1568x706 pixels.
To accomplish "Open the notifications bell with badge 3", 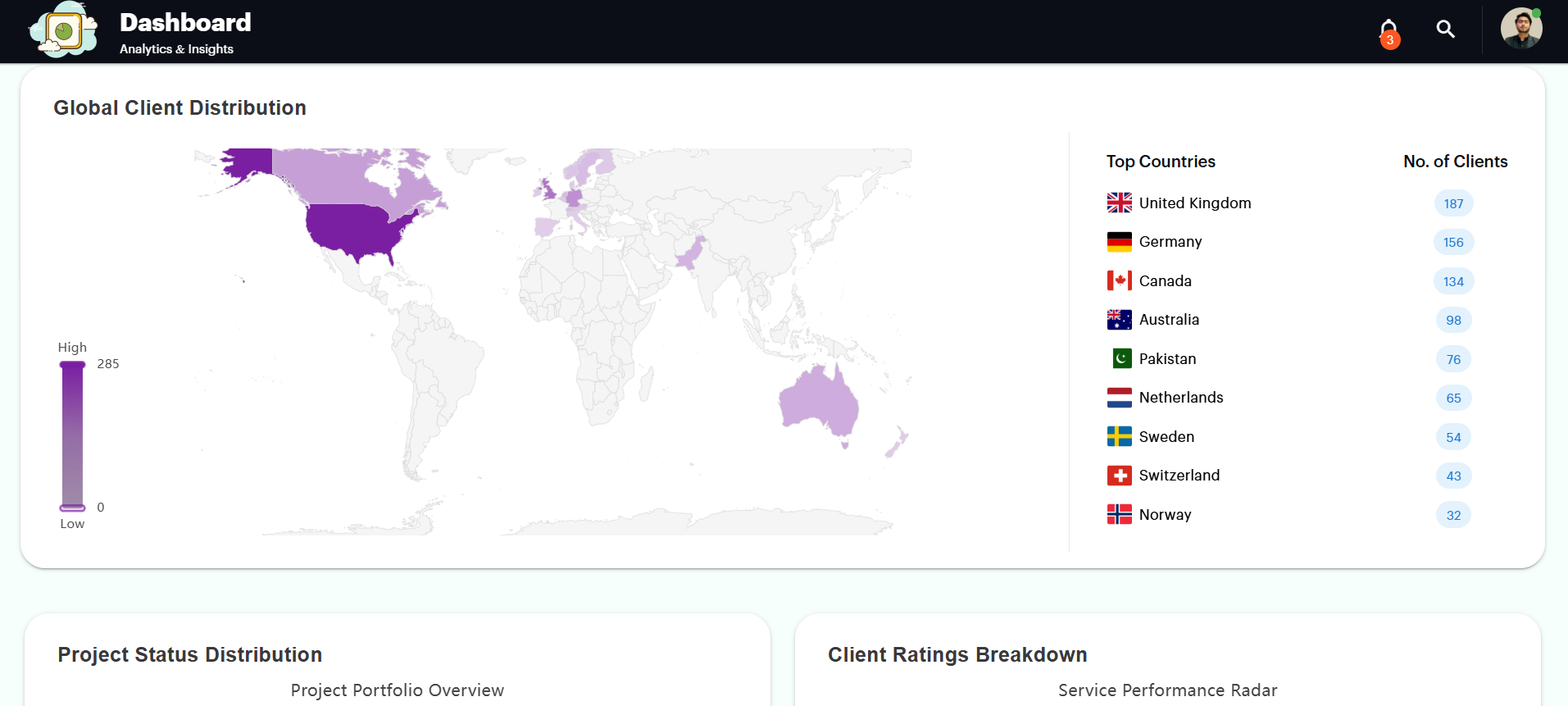I will [x=1389, y=33].
